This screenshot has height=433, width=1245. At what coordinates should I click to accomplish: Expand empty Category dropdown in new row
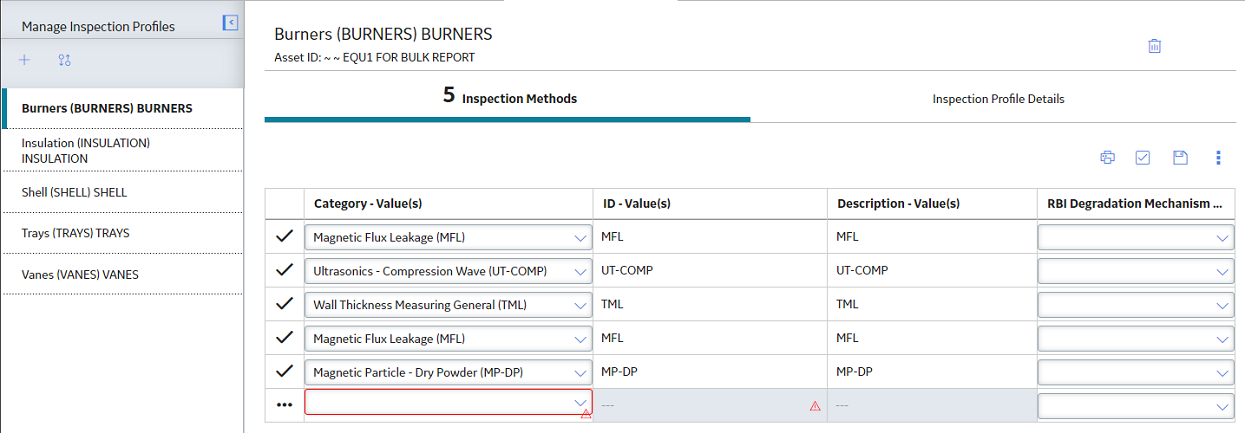tap(449, 402)
